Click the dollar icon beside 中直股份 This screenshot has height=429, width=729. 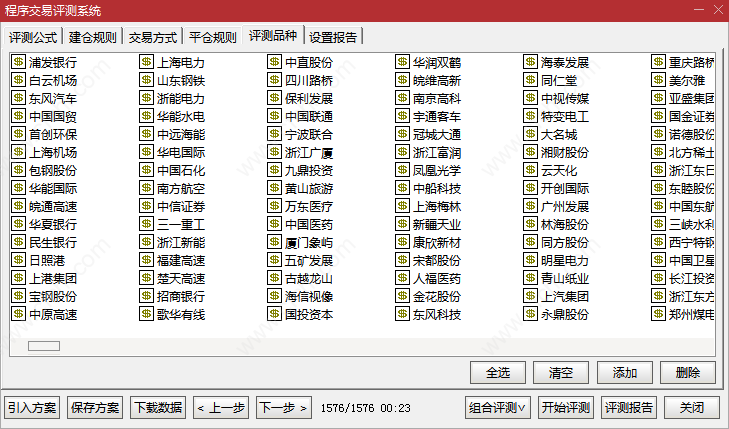(x=274, y=62)
